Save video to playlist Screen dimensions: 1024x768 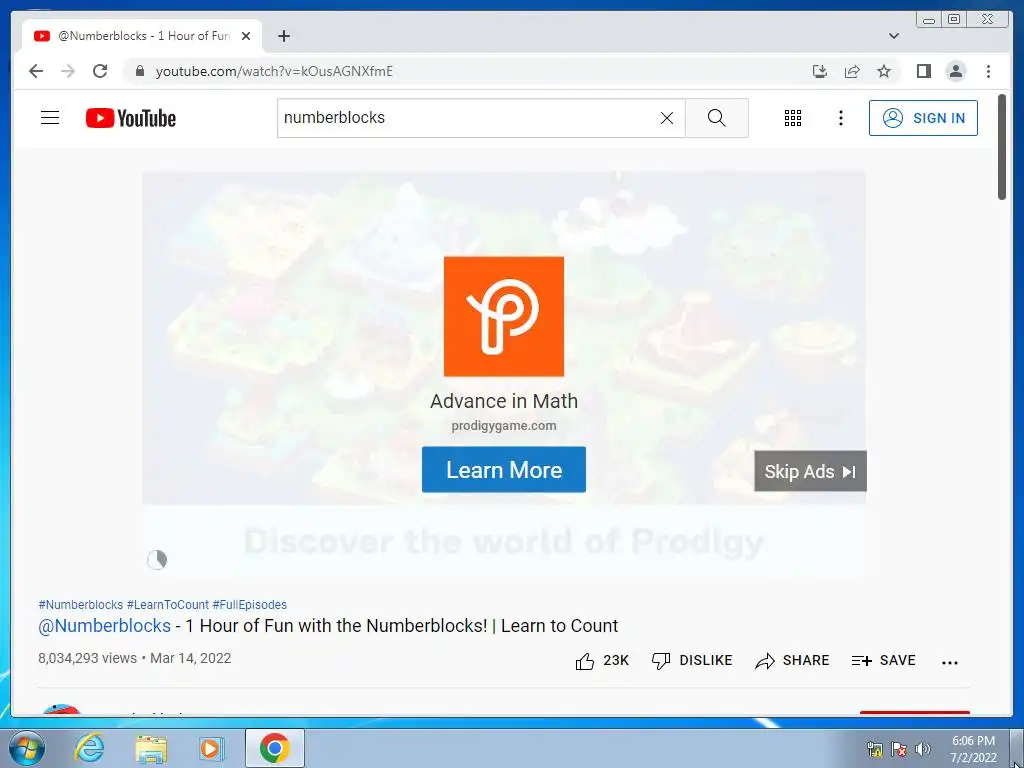pos(884,661)
